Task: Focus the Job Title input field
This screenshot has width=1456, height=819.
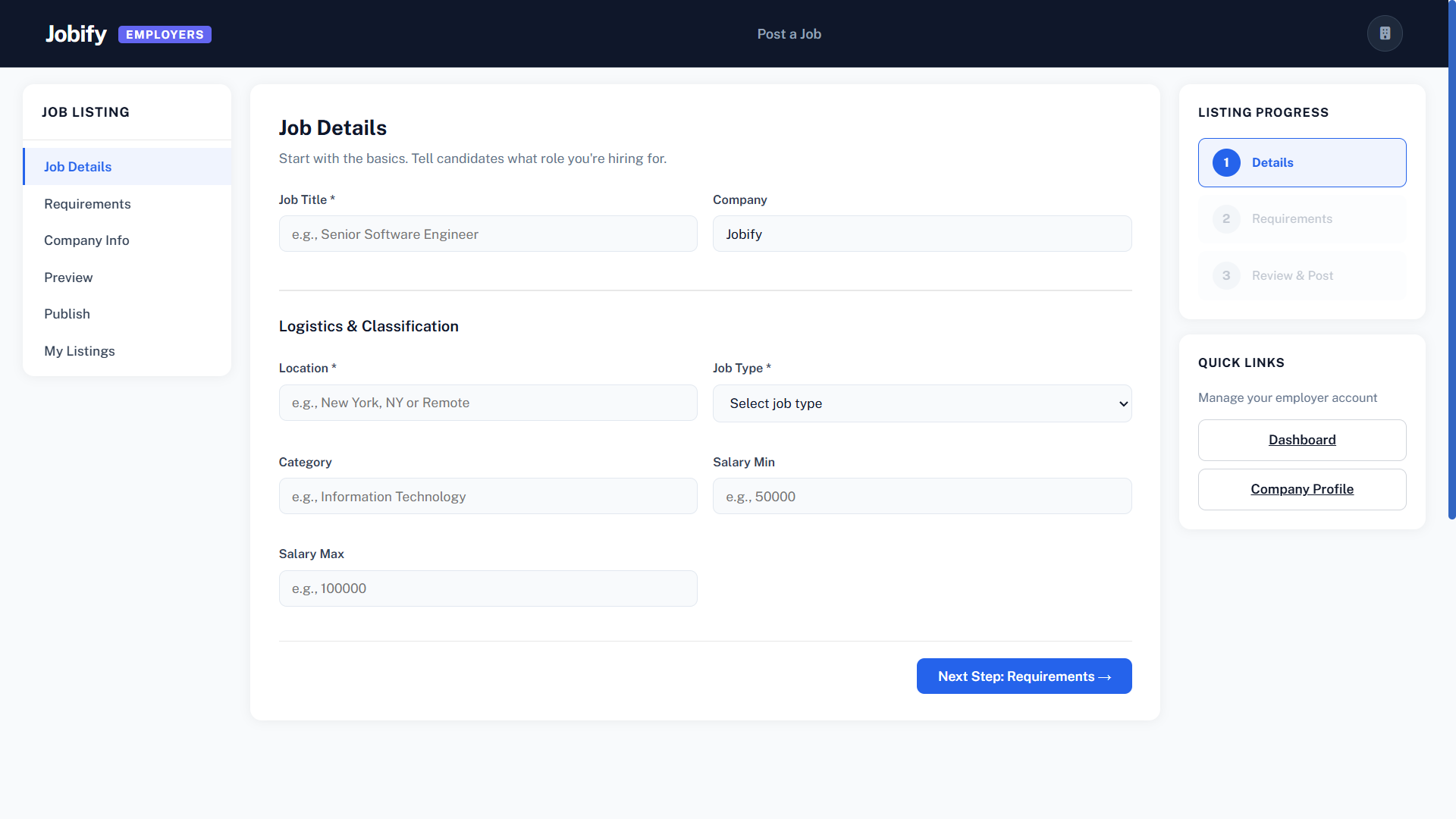Action: [x=488, y=234]
